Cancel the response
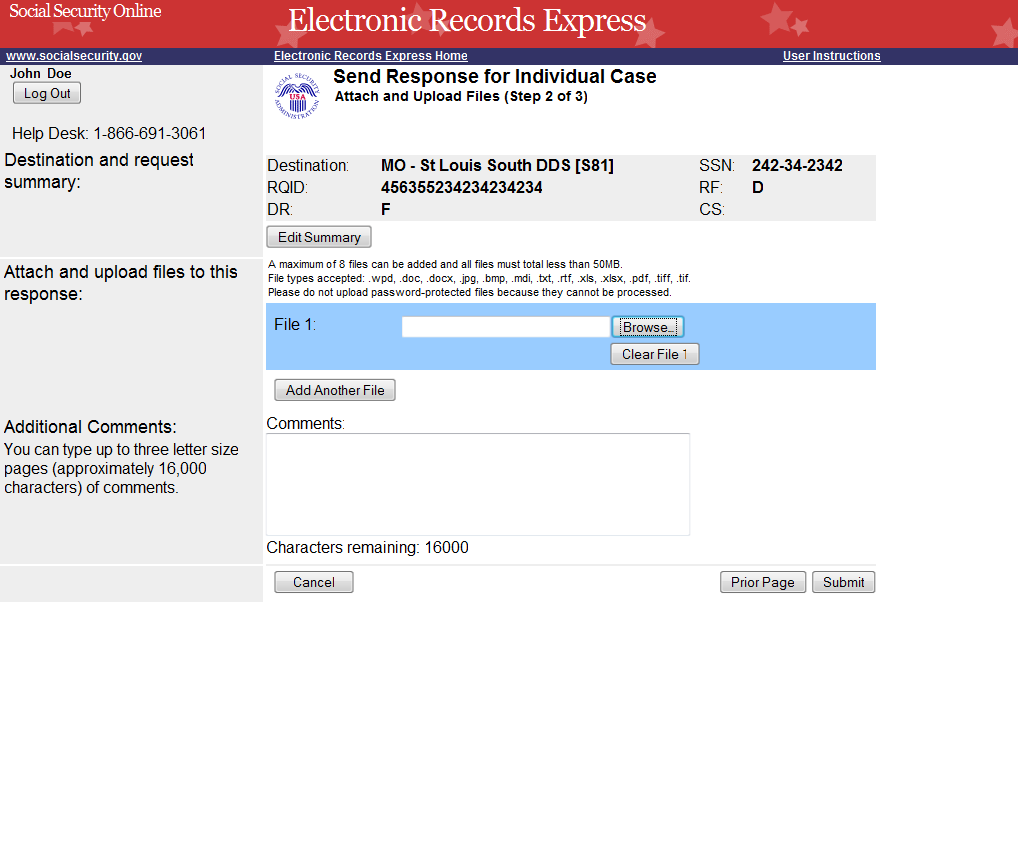The height and width of the screenshot is (845, 1018). (x=314, y=582)
